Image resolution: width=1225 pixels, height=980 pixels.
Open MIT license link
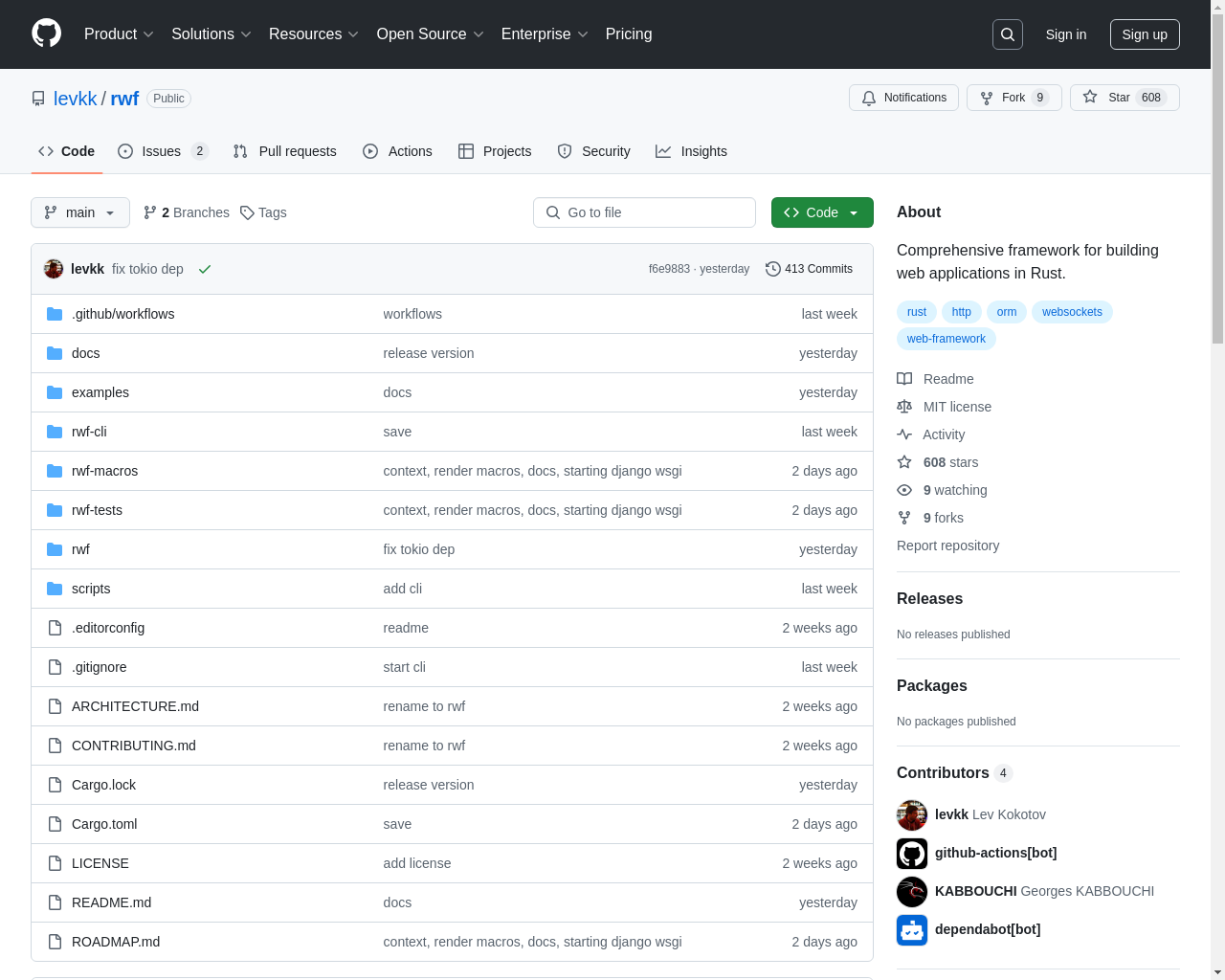pos(944,407)
